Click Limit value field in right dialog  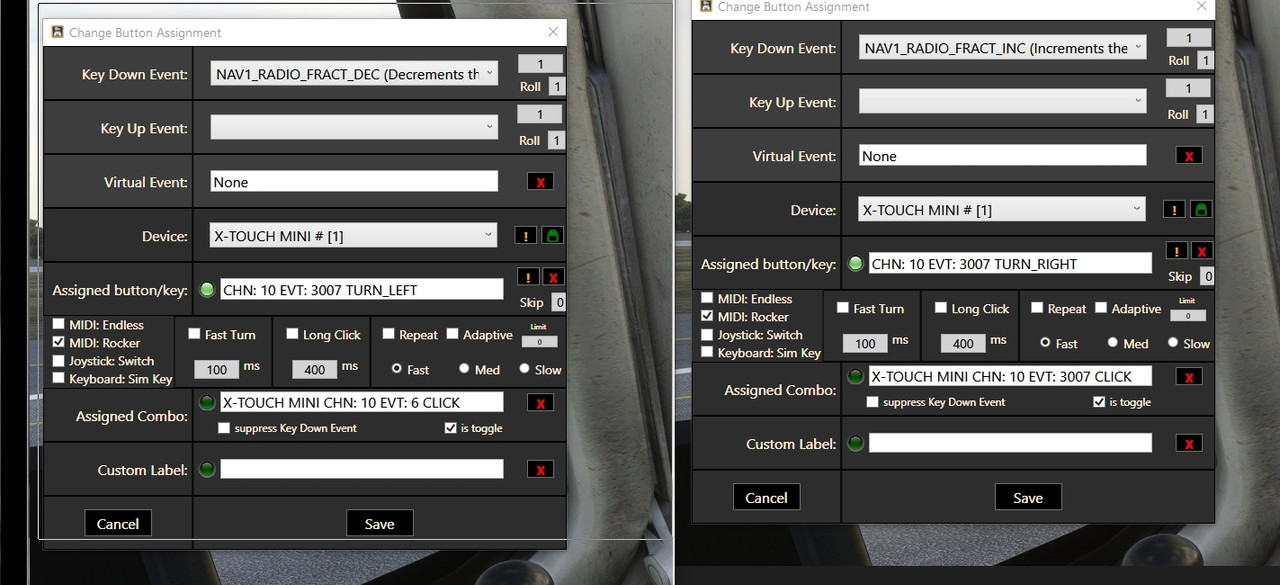(x=1188, y=316)
